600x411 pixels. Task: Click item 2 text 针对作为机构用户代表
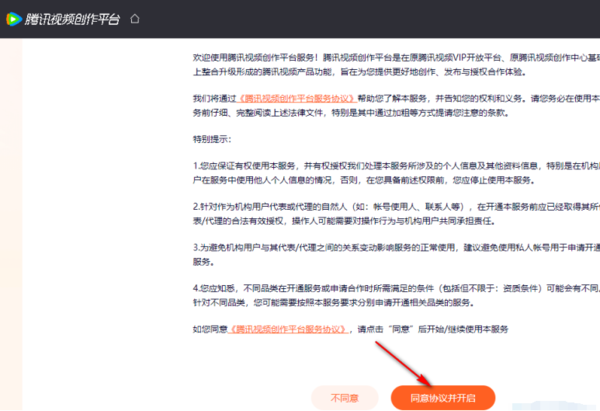click(x=396, y=214)
